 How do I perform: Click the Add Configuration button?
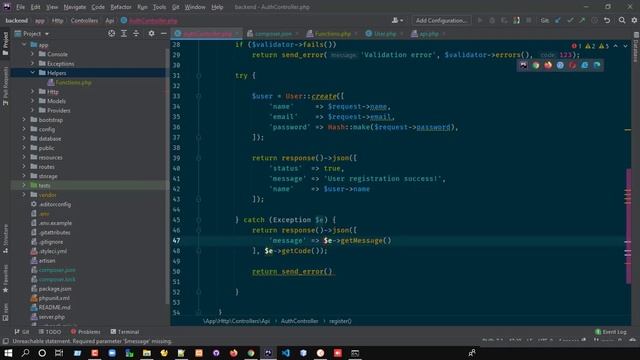(441, 20)
